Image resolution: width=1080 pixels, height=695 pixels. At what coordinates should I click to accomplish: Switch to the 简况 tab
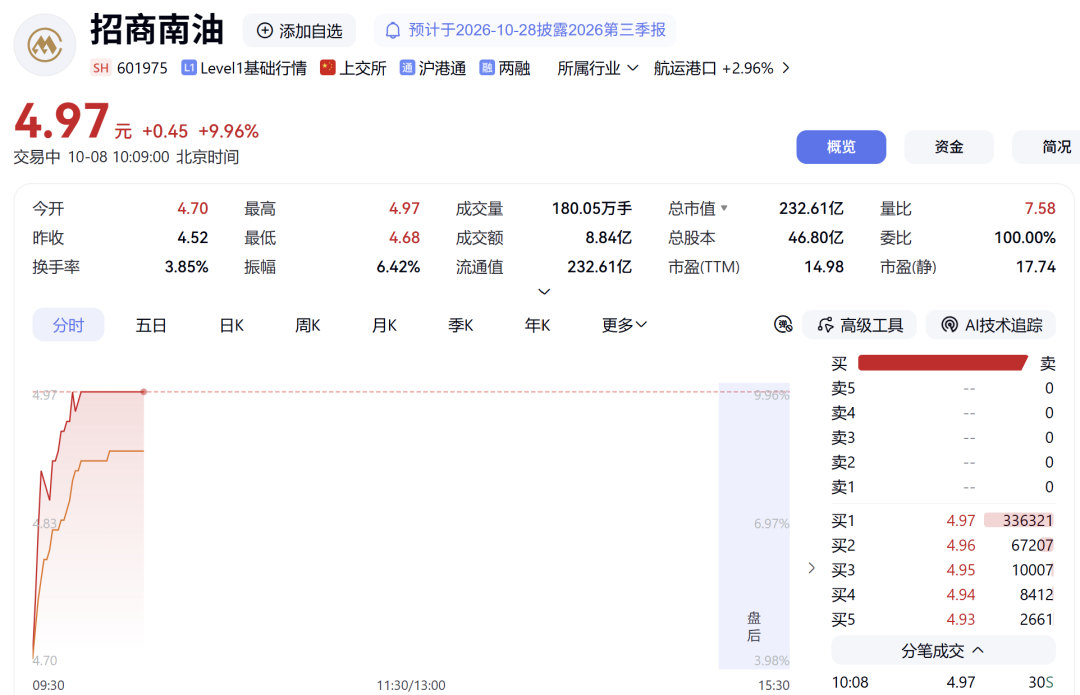tap(1046, 147)
